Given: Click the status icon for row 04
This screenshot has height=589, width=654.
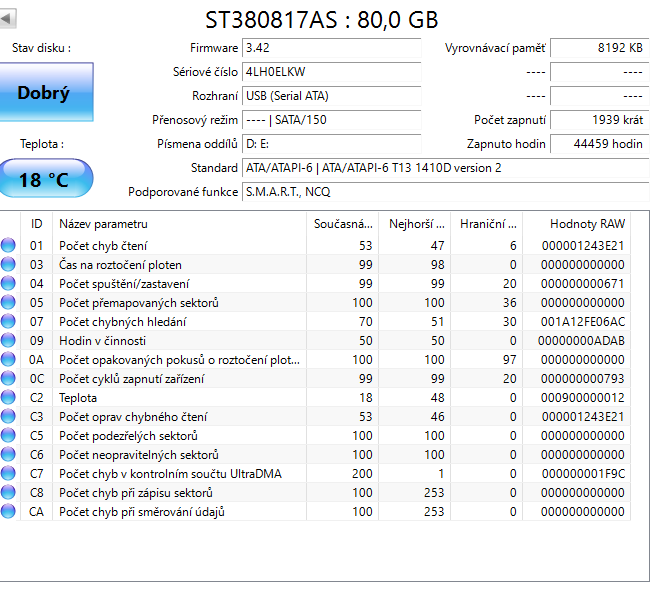Looking at the screenshot, I should point(8,283).
